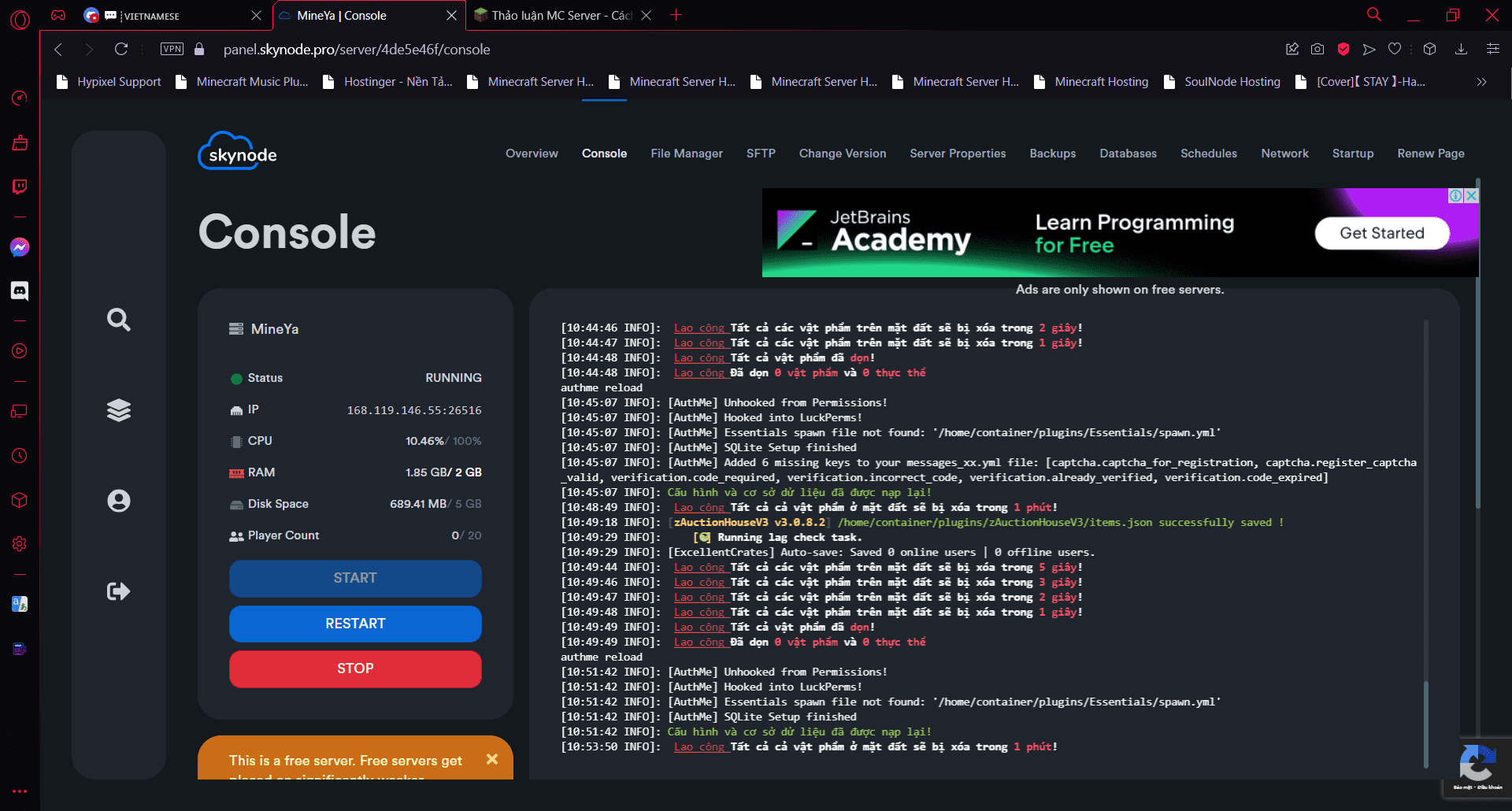View site security lock information
Screen dimensions: 1512x811
click(199, 49)
